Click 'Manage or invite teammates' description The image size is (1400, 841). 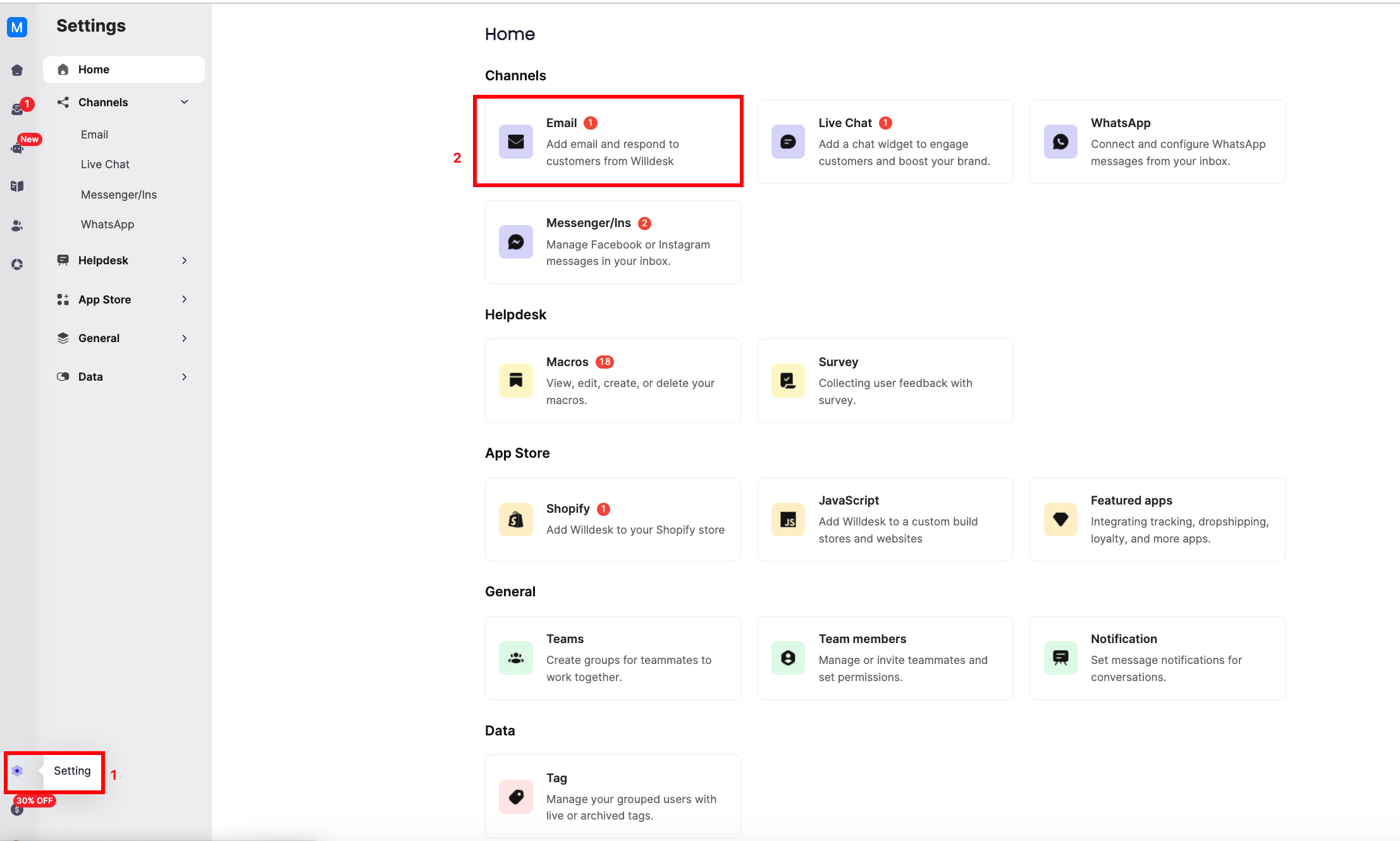click(x=903, y=668)
